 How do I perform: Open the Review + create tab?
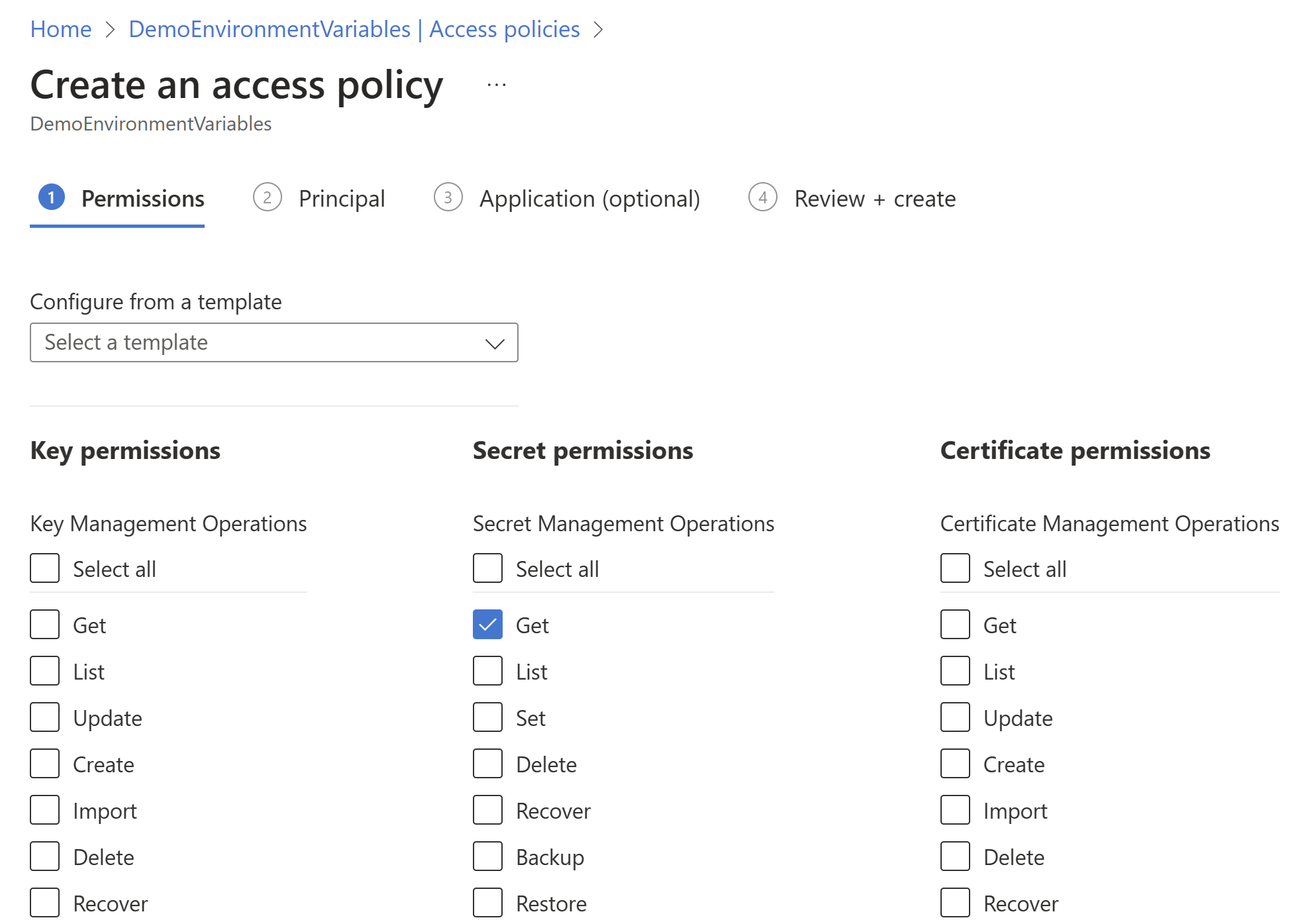tap(874, 199)
